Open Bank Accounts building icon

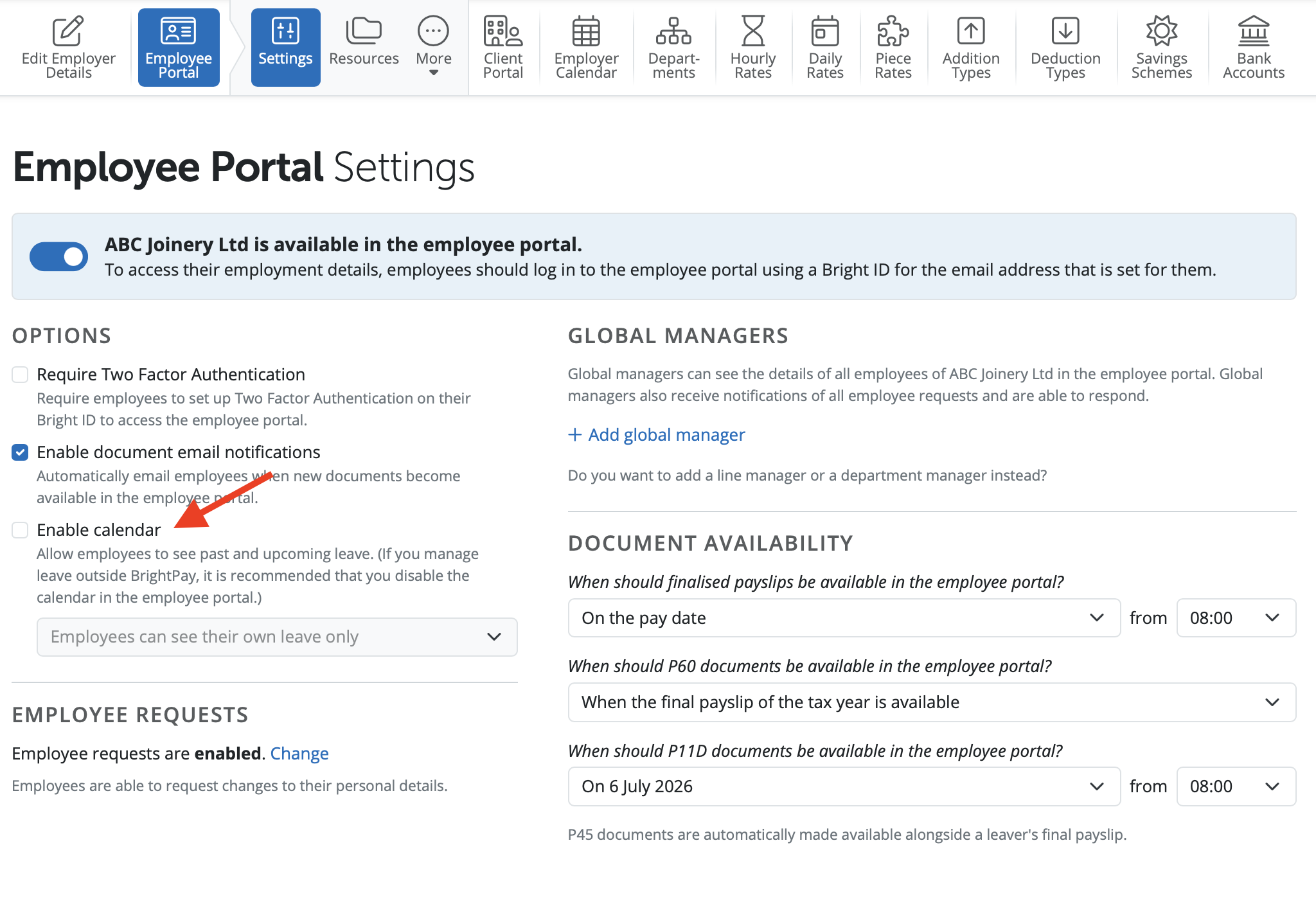[1253, 31]
